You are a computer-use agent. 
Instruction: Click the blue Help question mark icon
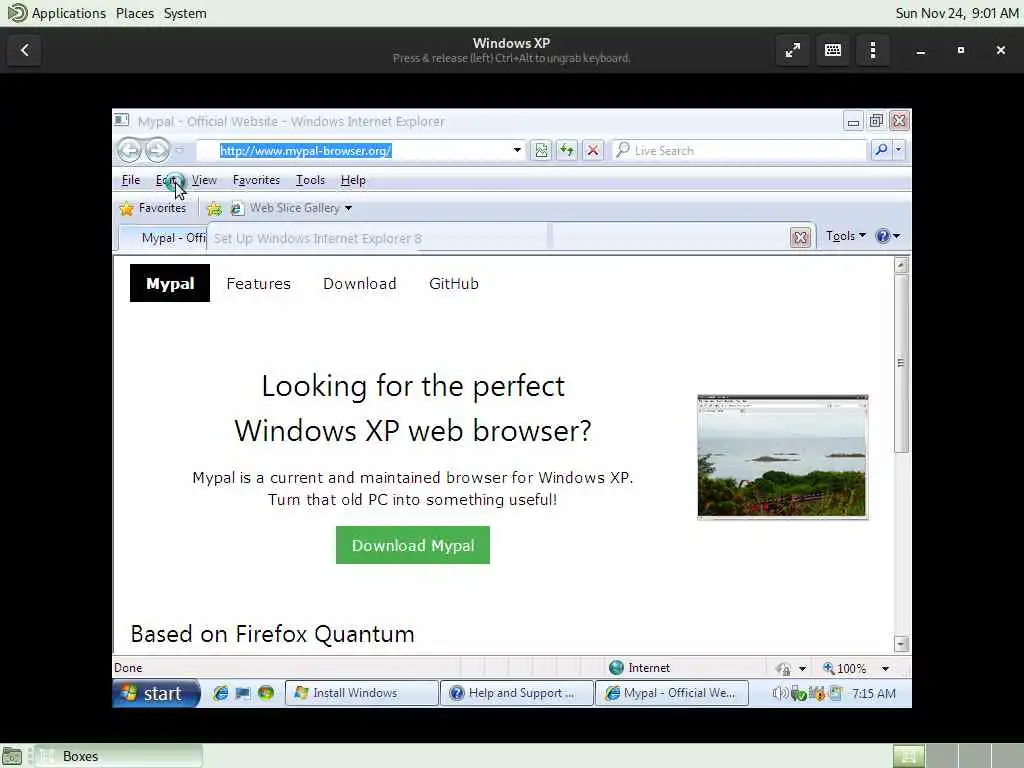882,236
